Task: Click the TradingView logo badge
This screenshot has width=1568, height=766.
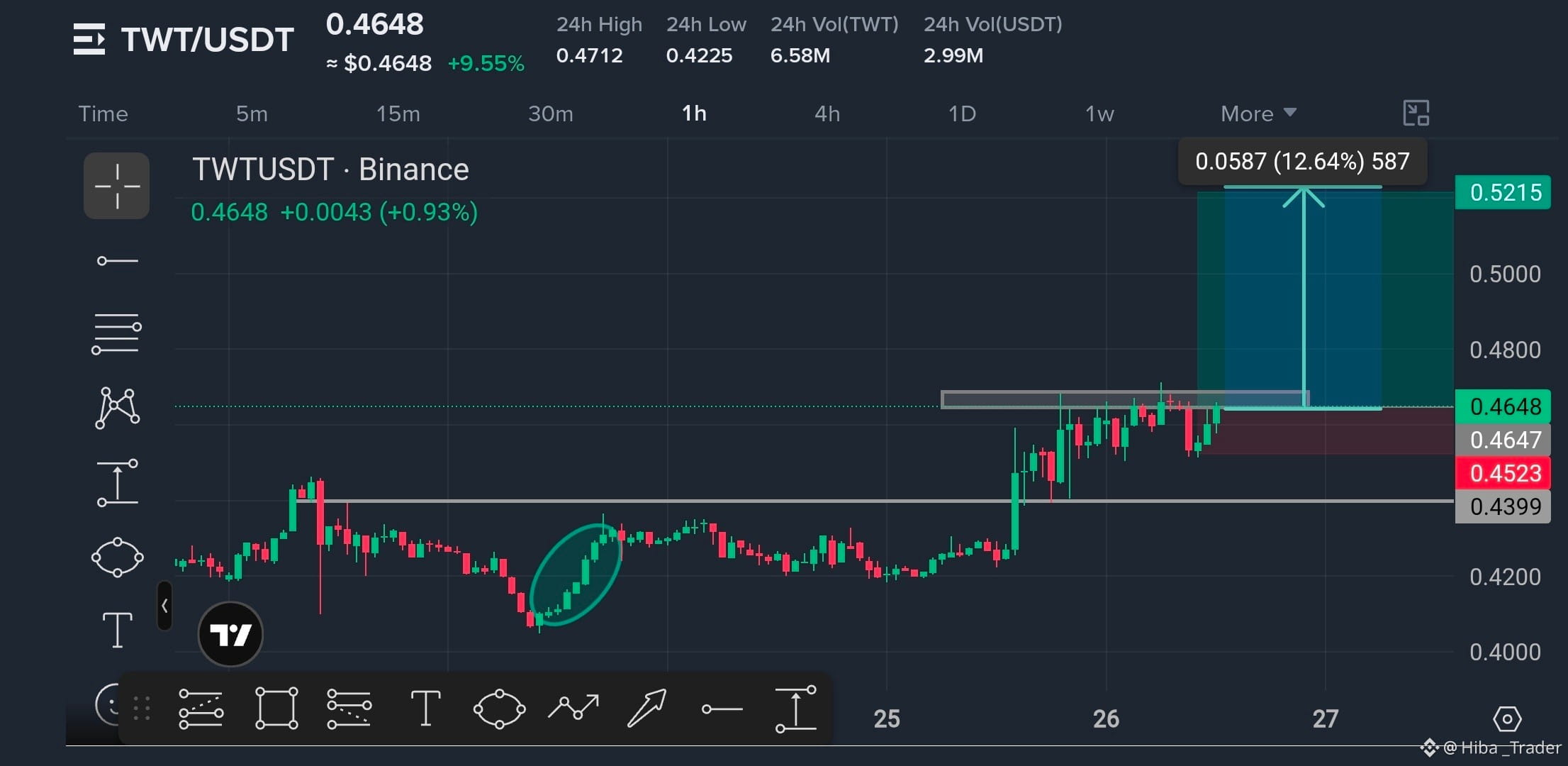Action: click(x=230, y=634)
